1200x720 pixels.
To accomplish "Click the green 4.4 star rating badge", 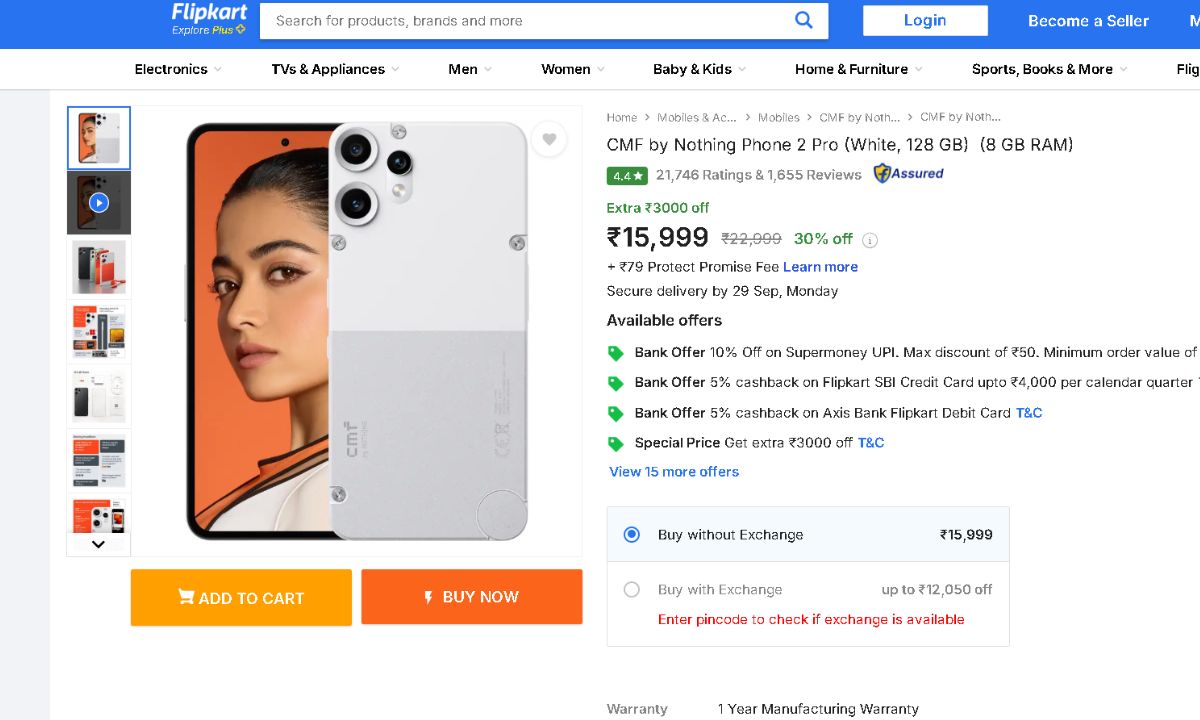I will point(628,175).
